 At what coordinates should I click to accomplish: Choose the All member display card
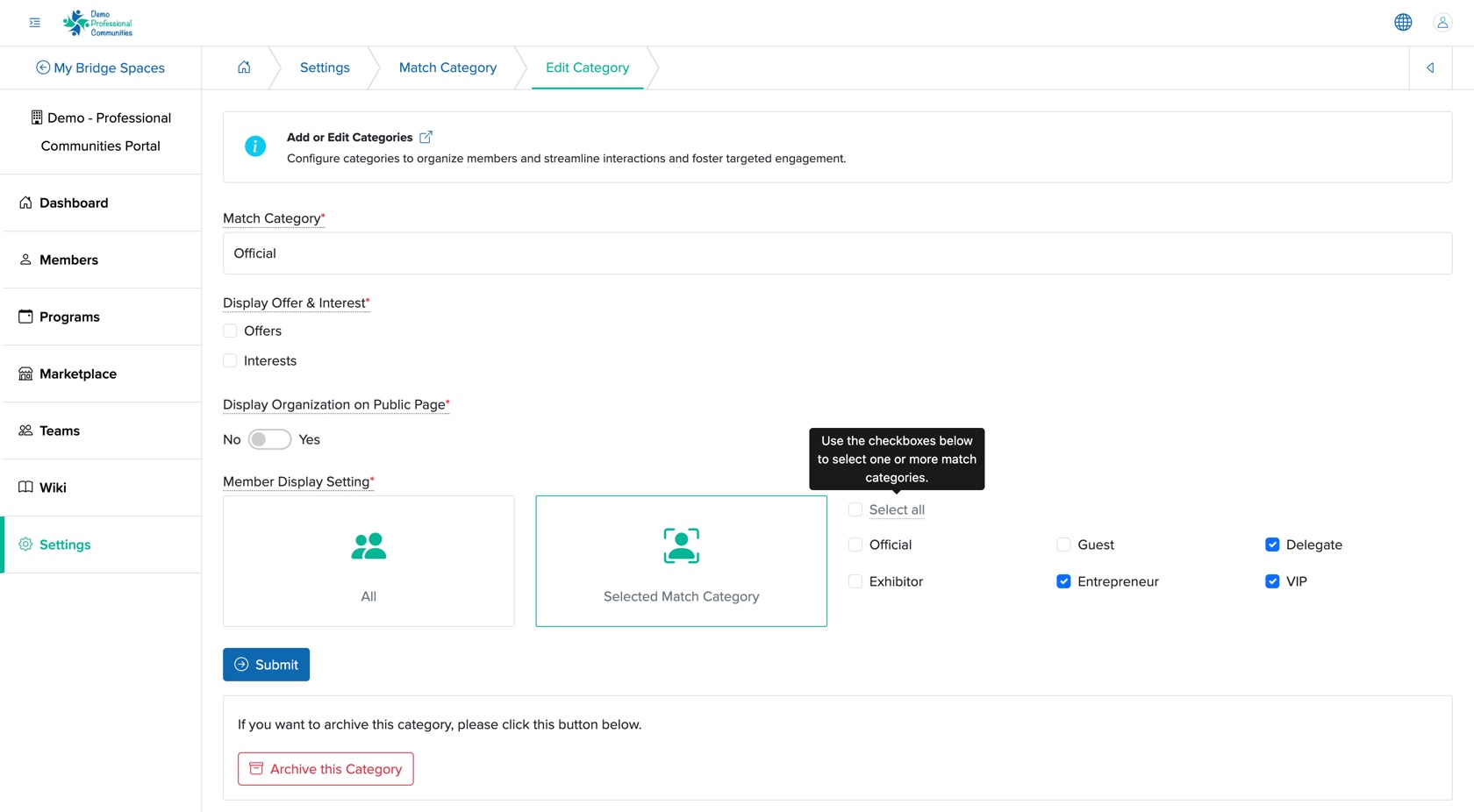point(368,561)
